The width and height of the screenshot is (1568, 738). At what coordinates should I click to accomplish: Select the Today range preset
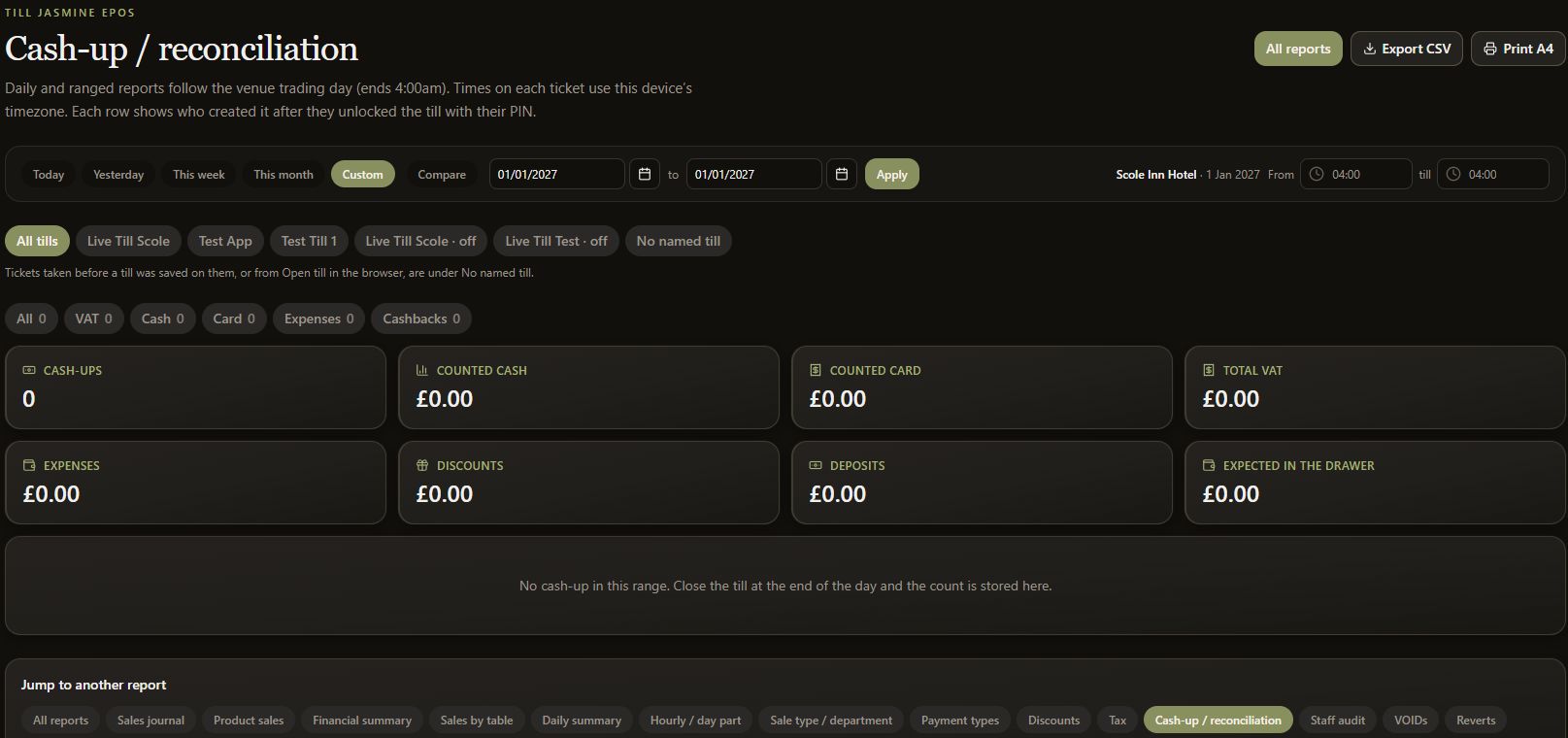pyautogui.click(x=49, y=174)
